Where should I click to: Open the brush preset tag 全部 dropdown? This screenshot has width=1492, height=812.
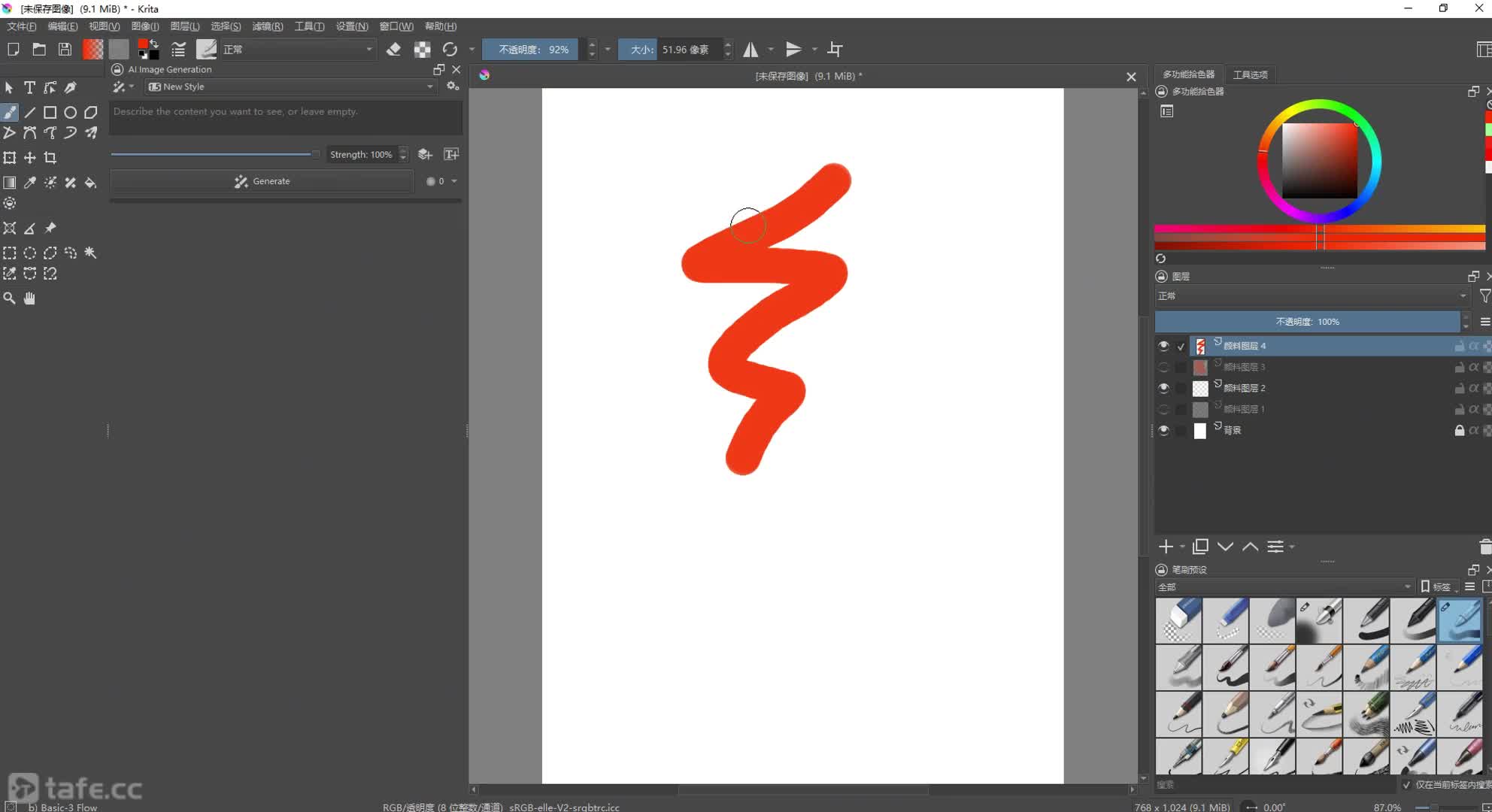(x=1284, y=586)
